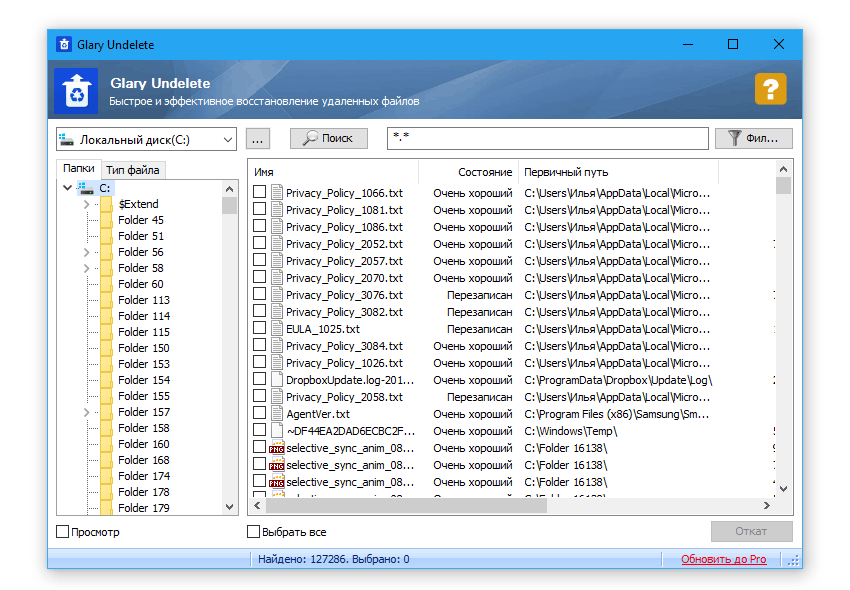This screenshot has width=850, height=590.
Task: Click the Перезаписан state of Privacy_Policy_3076.txt
Action: (x=479, y=295)
